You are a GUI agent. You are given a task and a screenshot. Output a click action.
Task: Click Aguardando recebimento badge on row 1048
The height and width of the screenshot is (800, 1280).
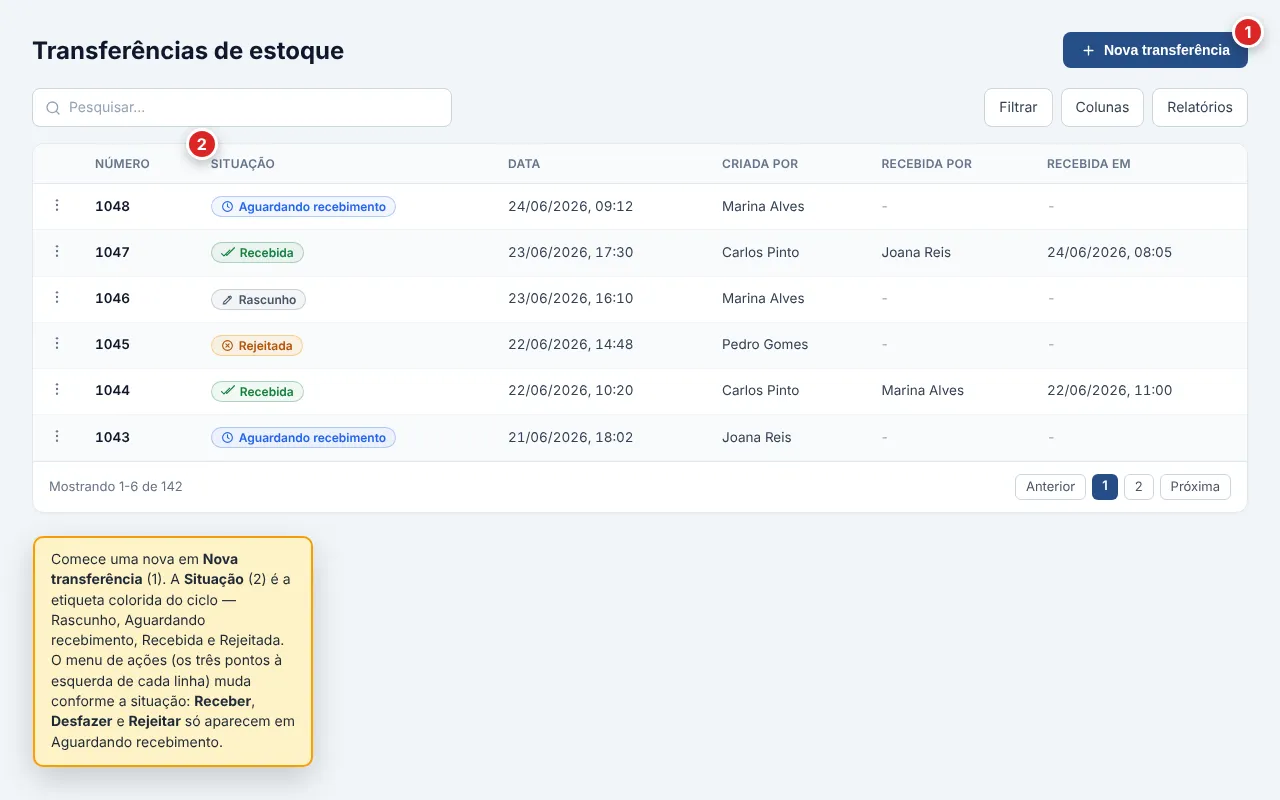pos(303,207)
